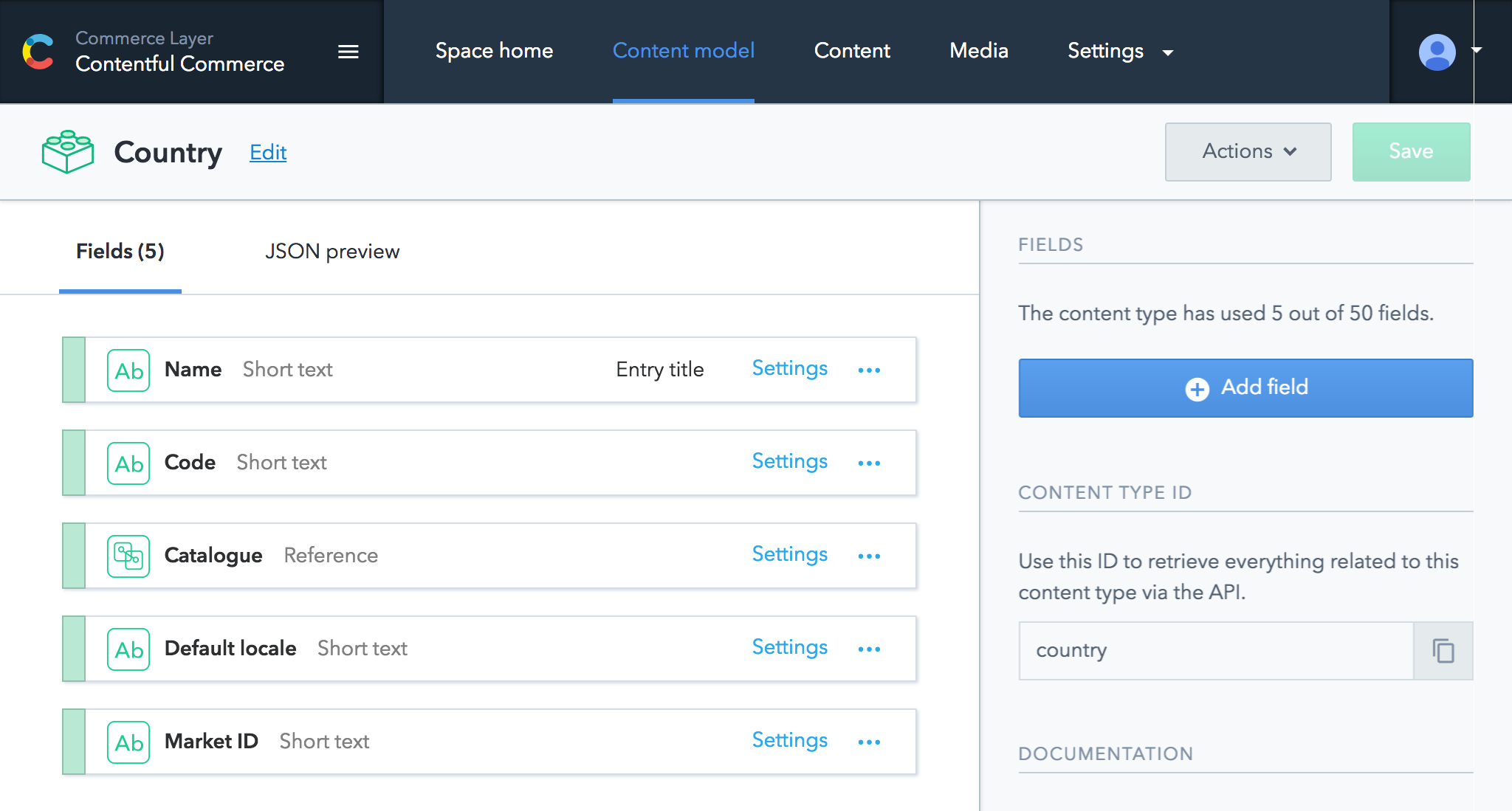Click the Country content type icon
This screenshot has height=811, width=1512.
click(66, 152)
